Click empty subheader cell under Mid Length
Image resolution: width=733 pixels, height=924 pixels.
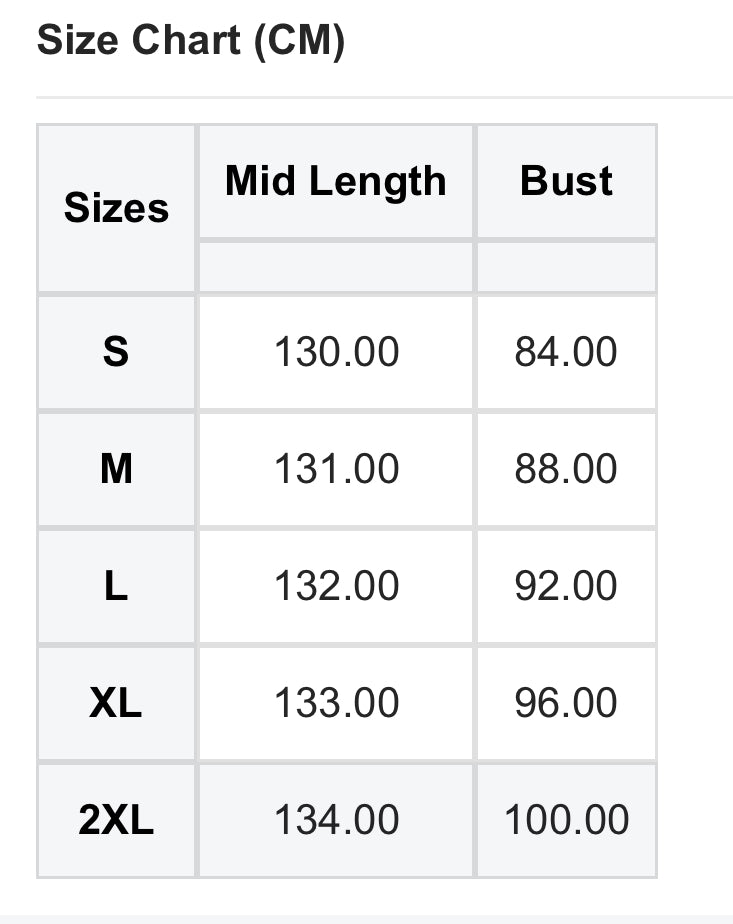point(336,267)
